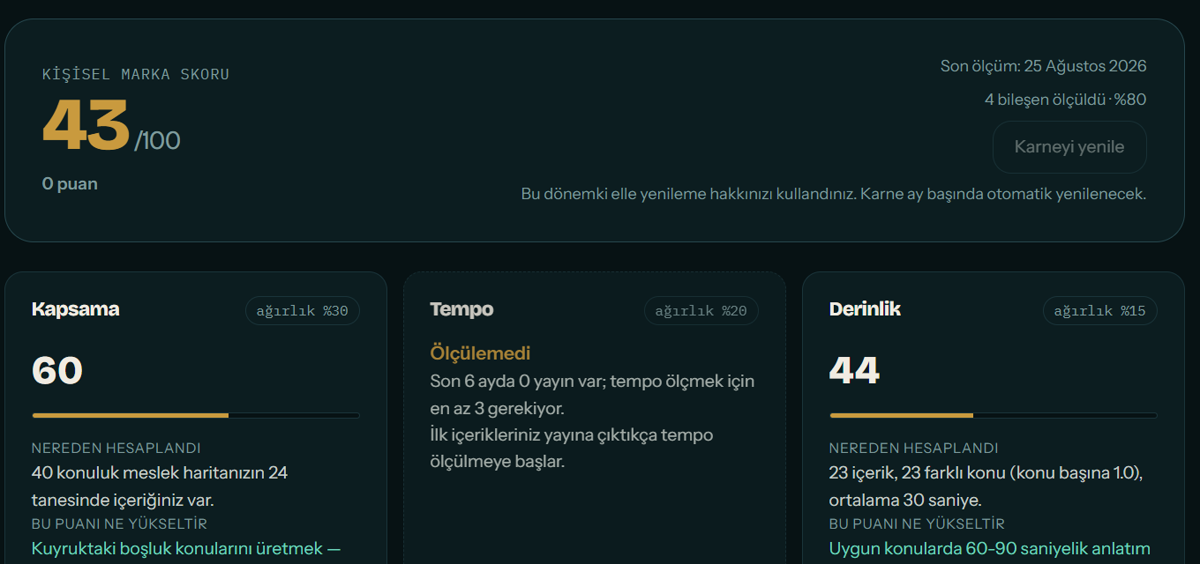Click NEREDEN HESAPLANDI label in Derinlik card

tap(914, 448)
